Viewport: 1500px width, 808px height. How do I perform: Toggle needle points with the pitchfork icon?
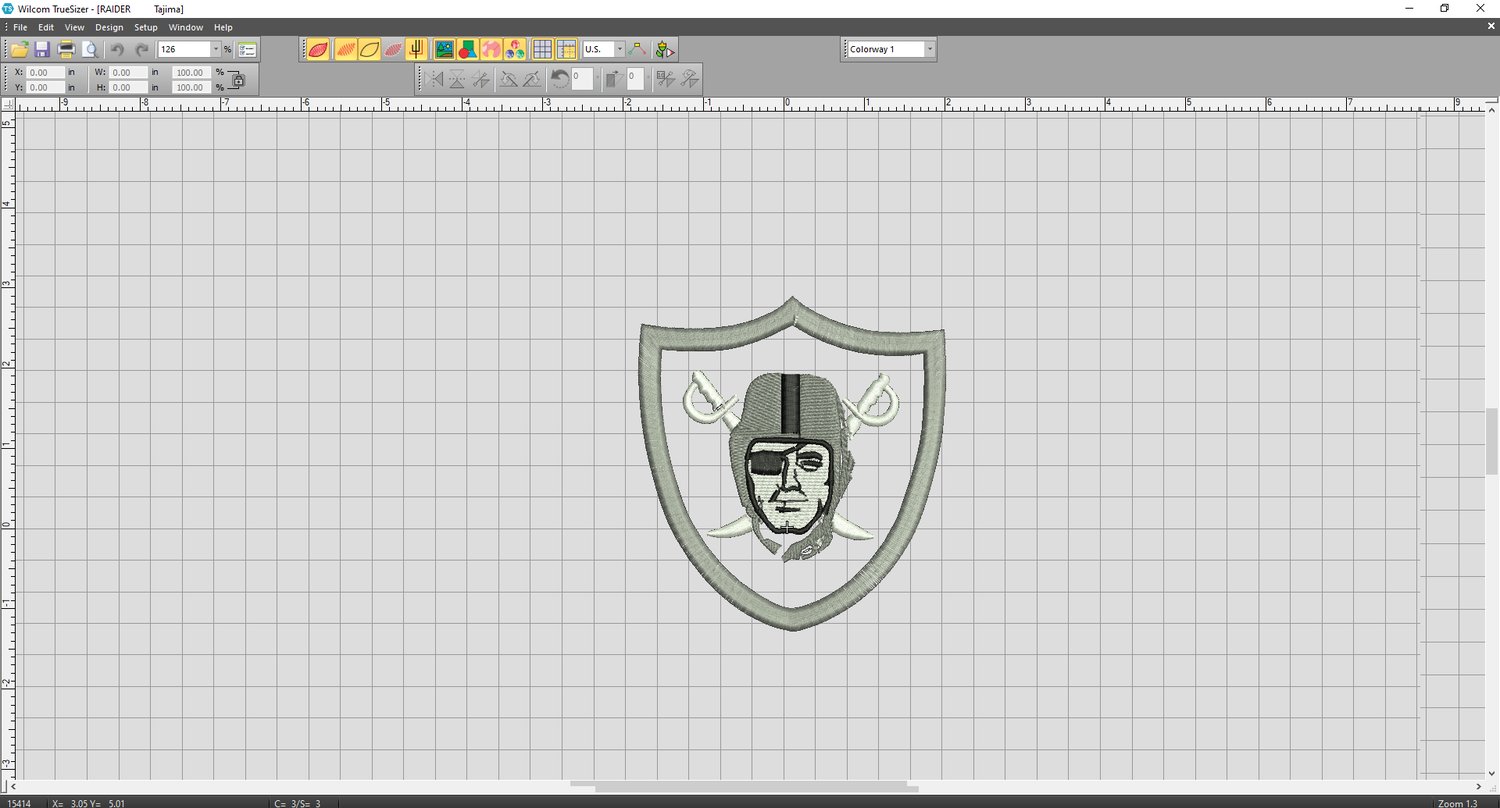point(417,49)
